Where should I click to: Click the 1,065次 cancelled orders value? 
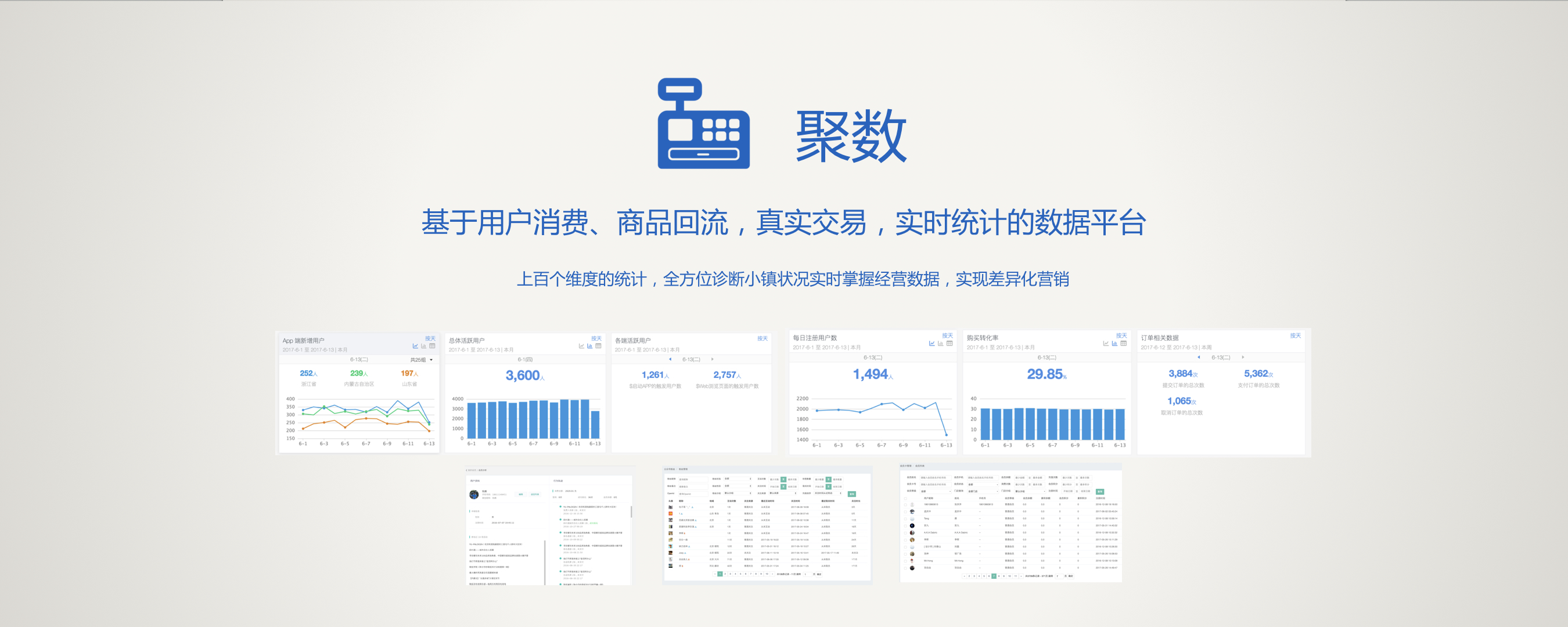pyautogui.click(x=1182, y=401)
